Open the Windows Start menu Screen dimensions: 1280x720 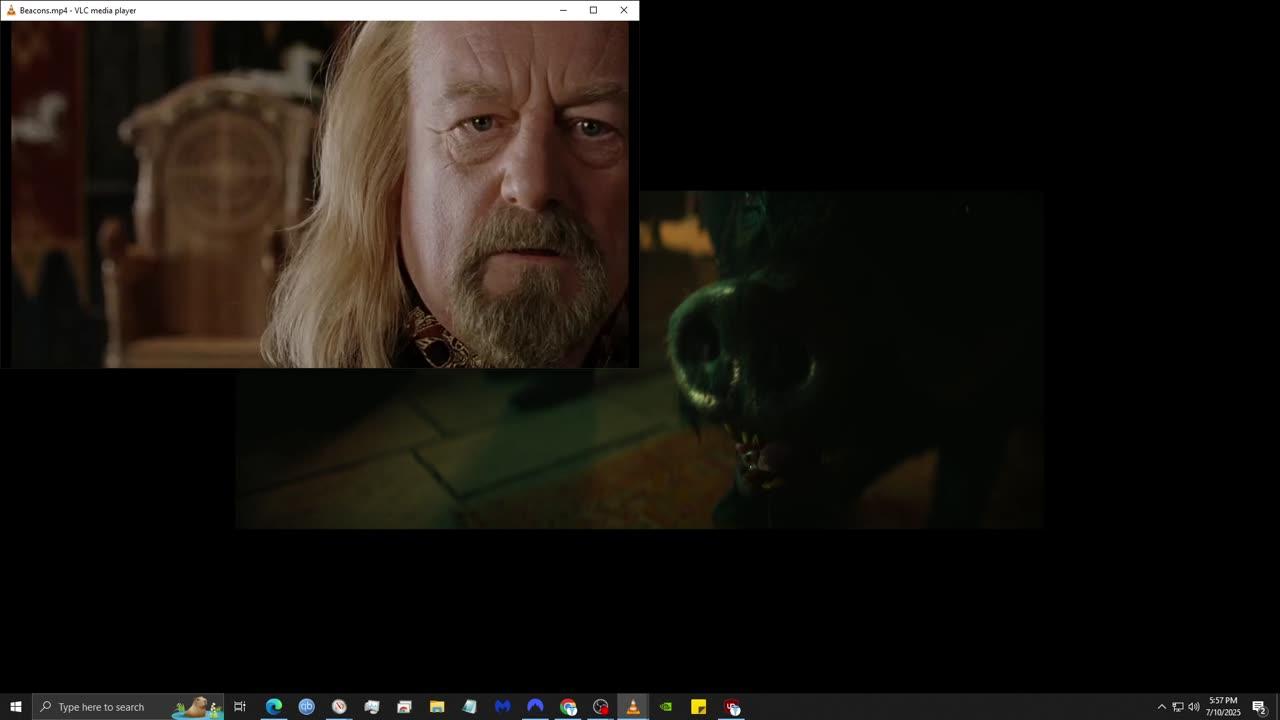(16, 707)
